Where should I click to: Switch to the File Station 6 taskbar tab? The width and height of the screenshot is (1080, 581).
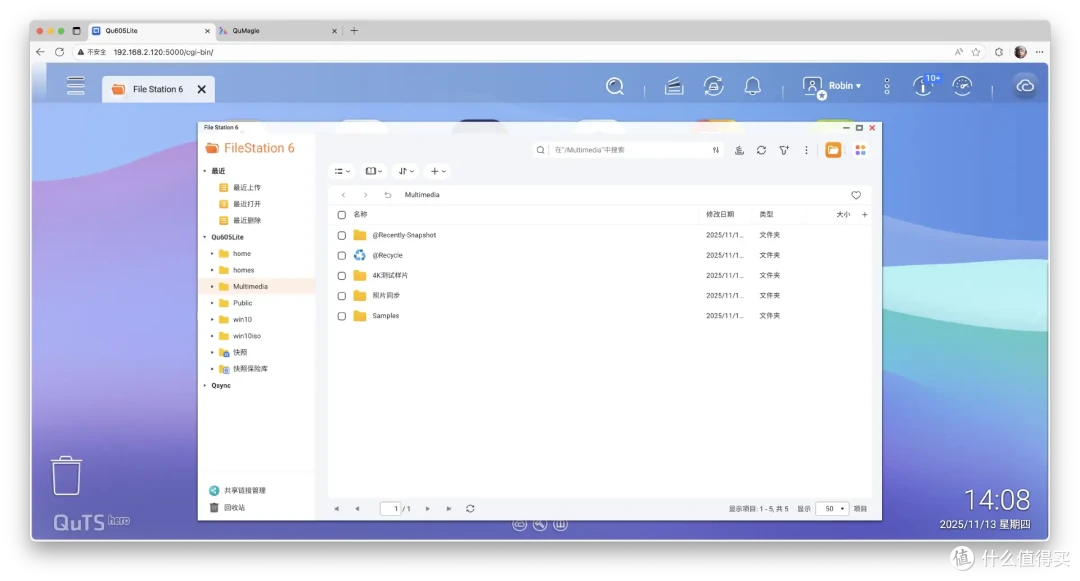point(158,89)
